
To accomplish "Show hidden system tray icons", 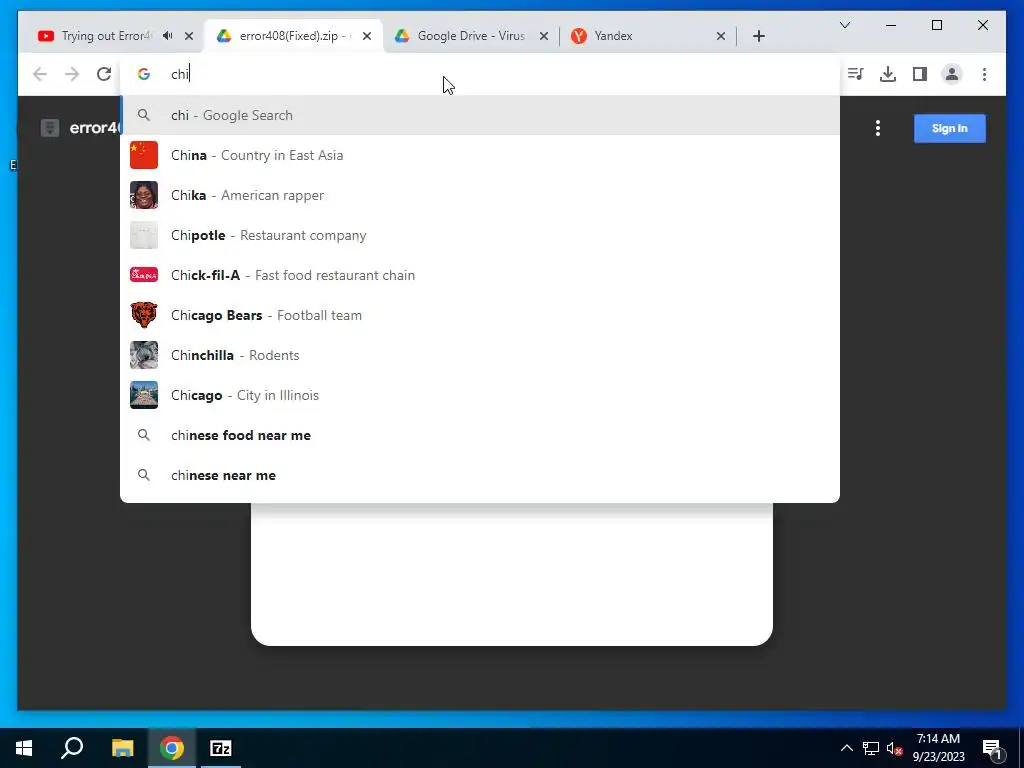I will tap(847, 748).
